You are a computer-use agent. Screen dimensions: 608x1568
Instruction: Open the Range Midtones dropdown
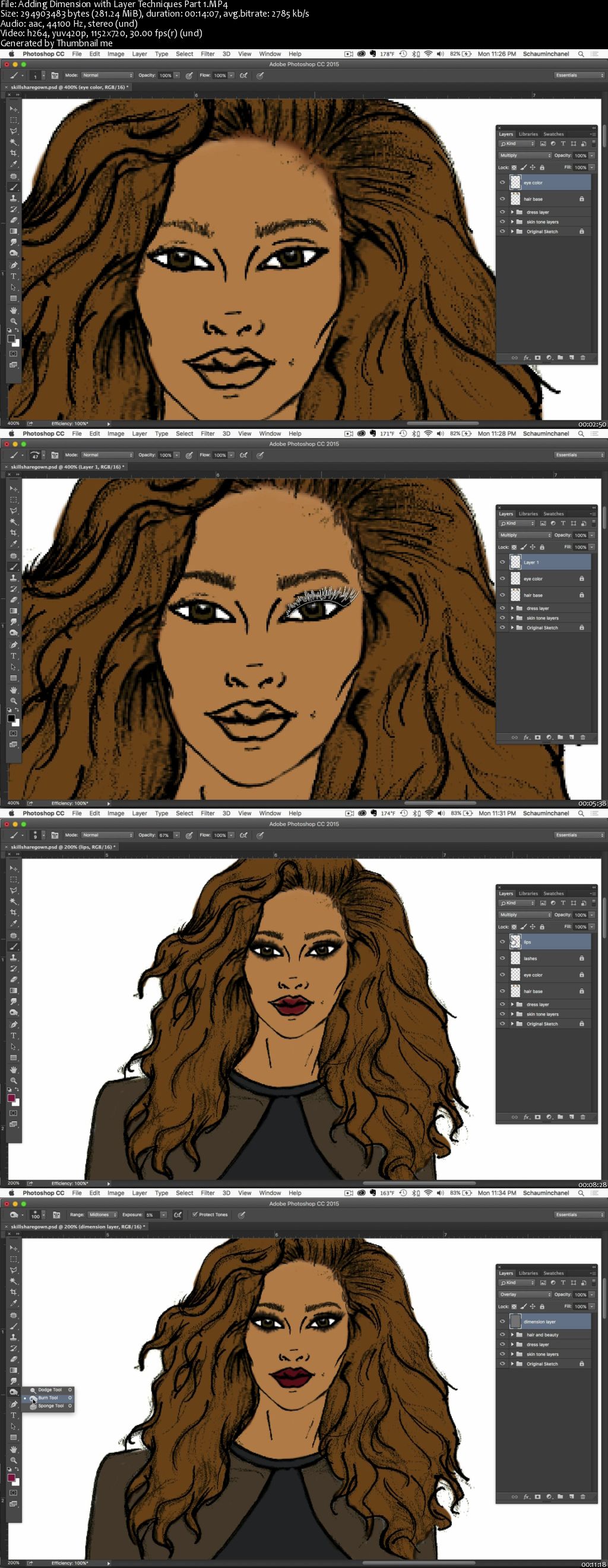point(101,1214)
